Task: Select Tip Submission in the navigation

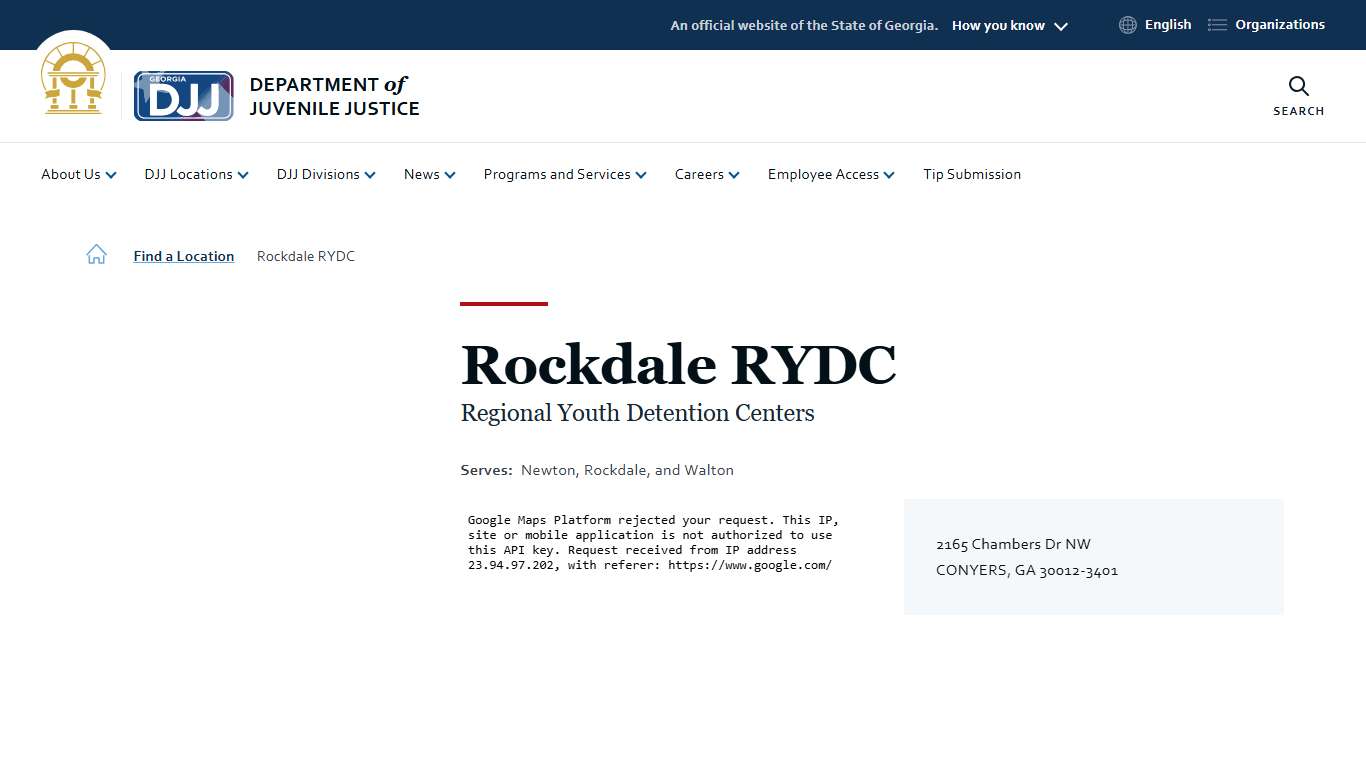Action: click(971, 174)
